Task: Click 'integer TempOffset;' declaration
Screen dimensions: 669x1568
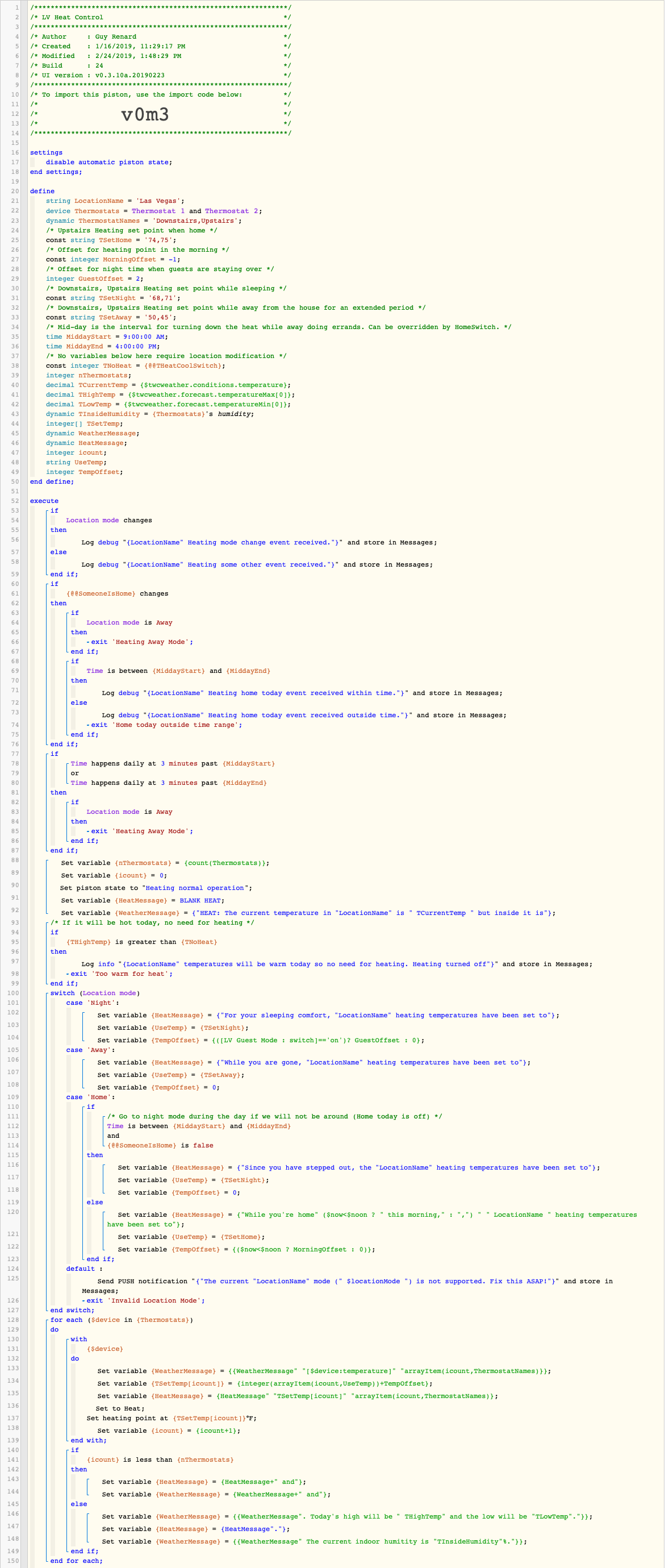Action: (85, 472)
